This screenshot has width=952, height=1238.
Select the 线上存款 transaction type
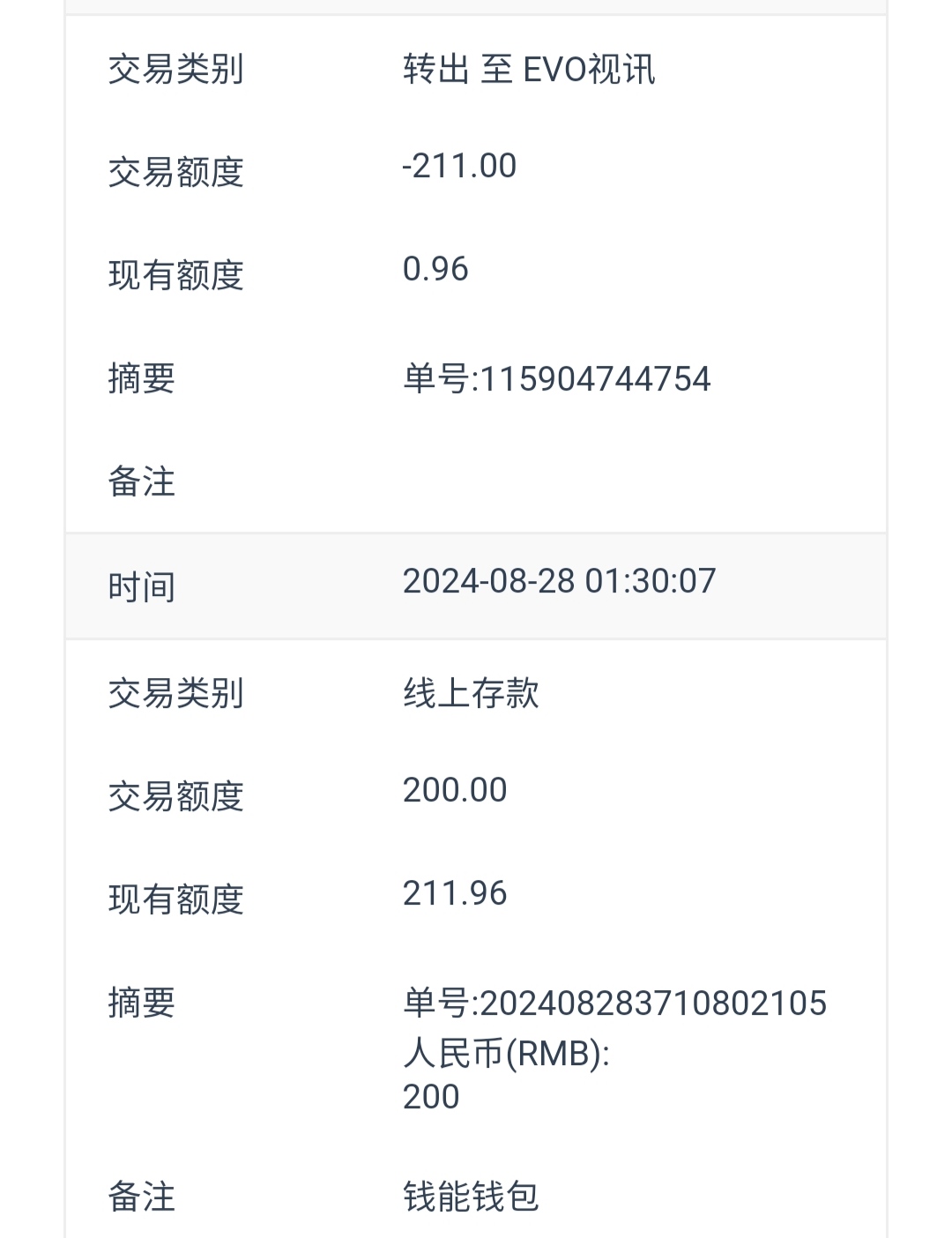pos(471,693)
